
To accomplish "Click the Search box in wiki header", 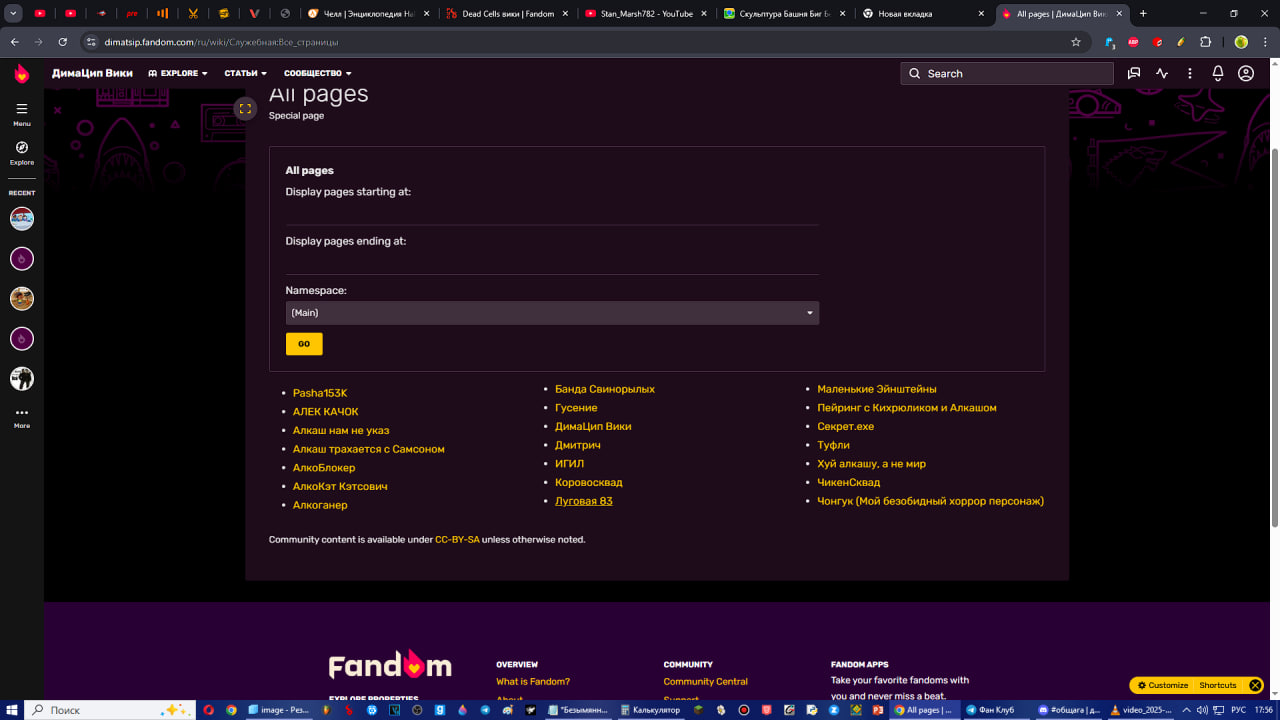I will point(1007,73).
